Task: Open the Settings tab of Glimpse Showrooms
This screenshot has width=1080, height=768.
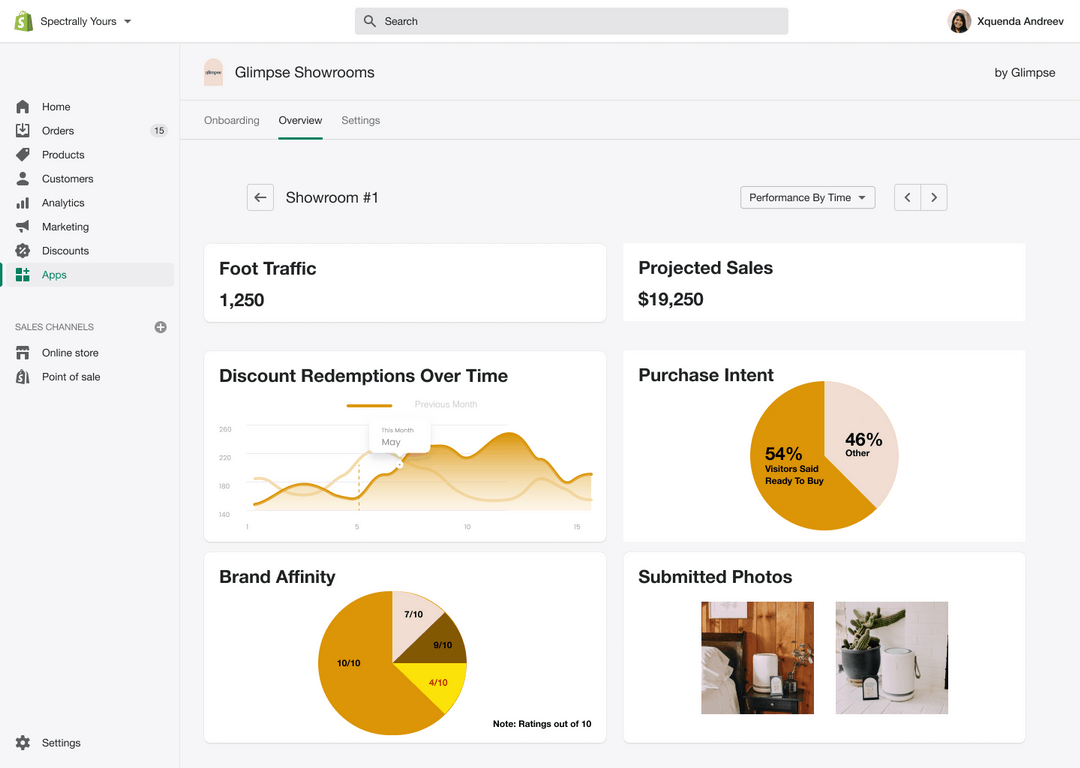Action: (360, 120)
